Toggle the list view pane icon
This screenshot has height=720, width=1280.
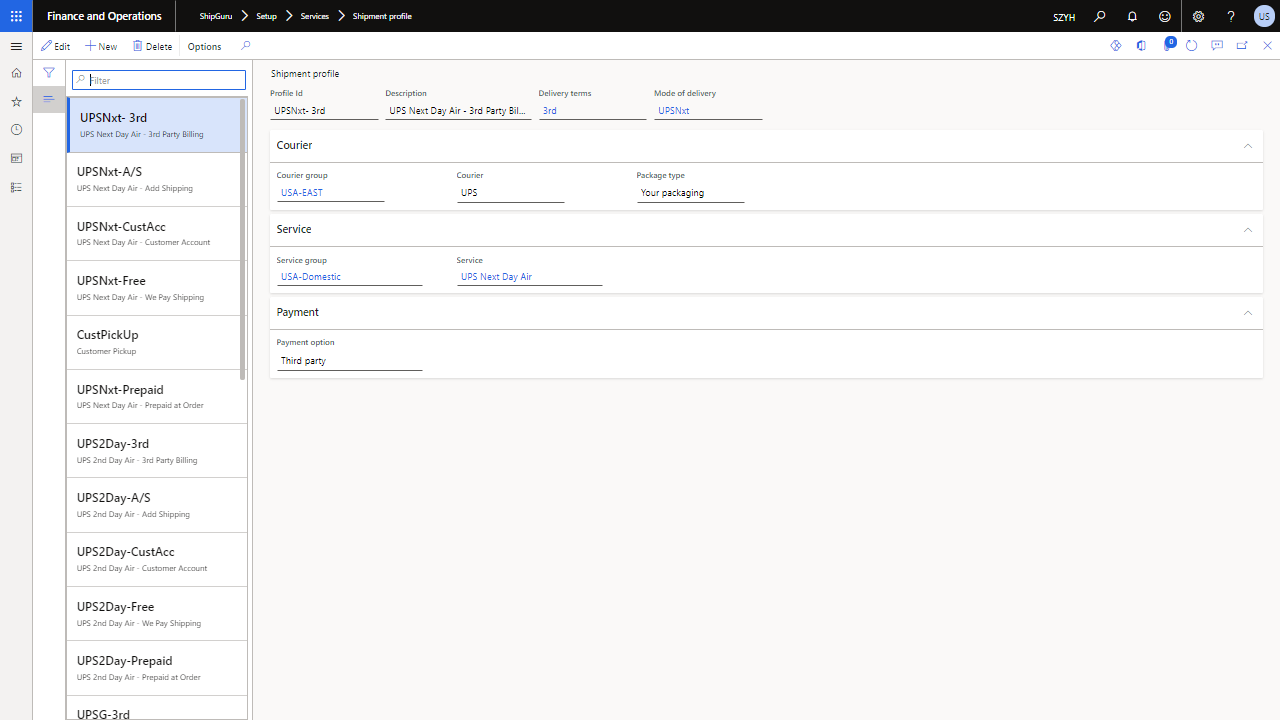(x=48, y=99)
